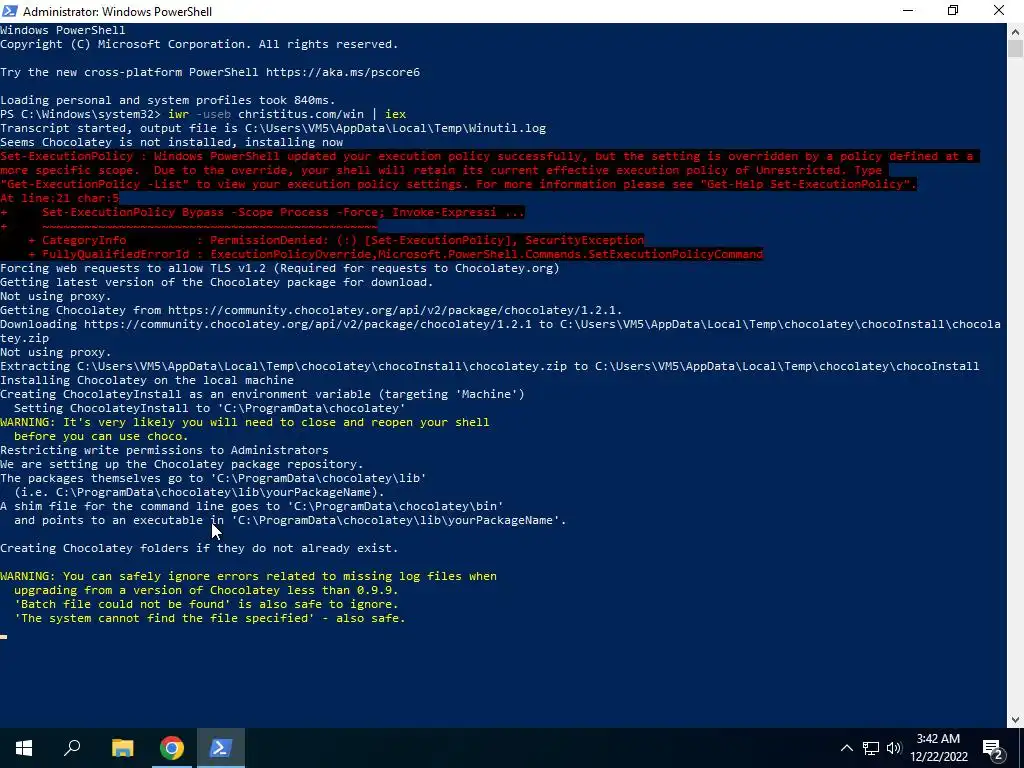Screen dimensions: 1024x768
Task: Restore down the PowerShell window
Action: (x=953, y=11)
